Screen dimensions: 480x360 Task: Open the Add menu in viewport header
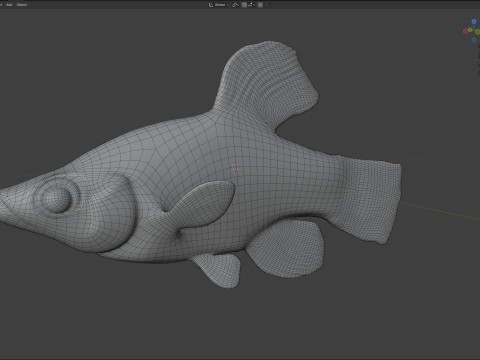coord(9,5)
